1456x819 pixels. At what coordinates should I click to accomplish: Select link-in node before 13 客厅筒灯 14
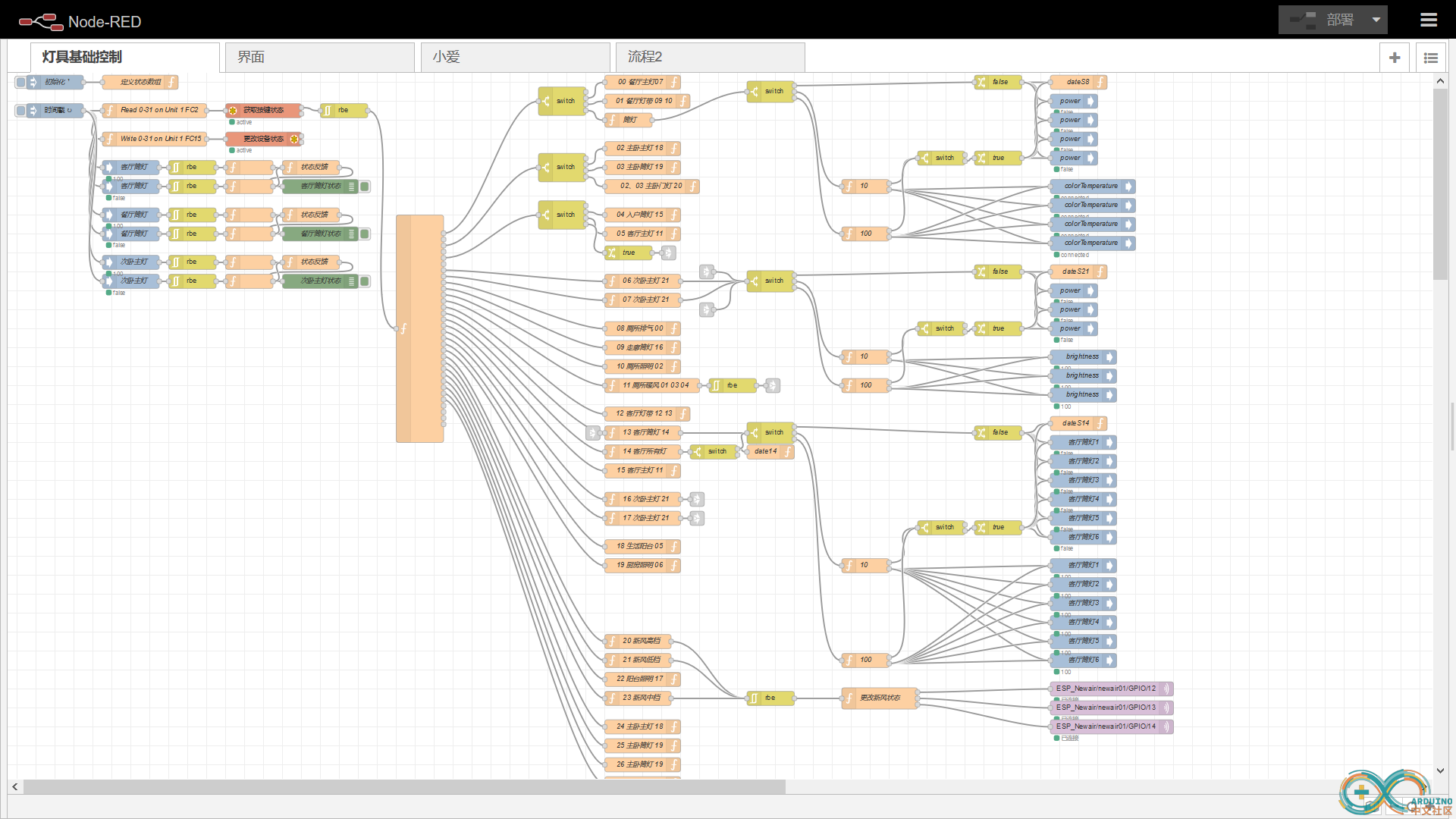(x=593, y=433)
